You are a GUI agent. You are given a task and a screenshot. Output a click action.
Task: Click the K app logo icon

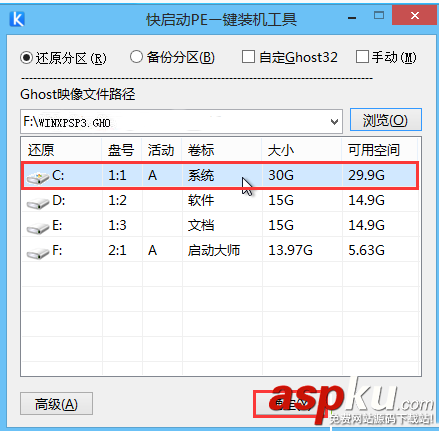pyautogui.click(x=17, y=19)
